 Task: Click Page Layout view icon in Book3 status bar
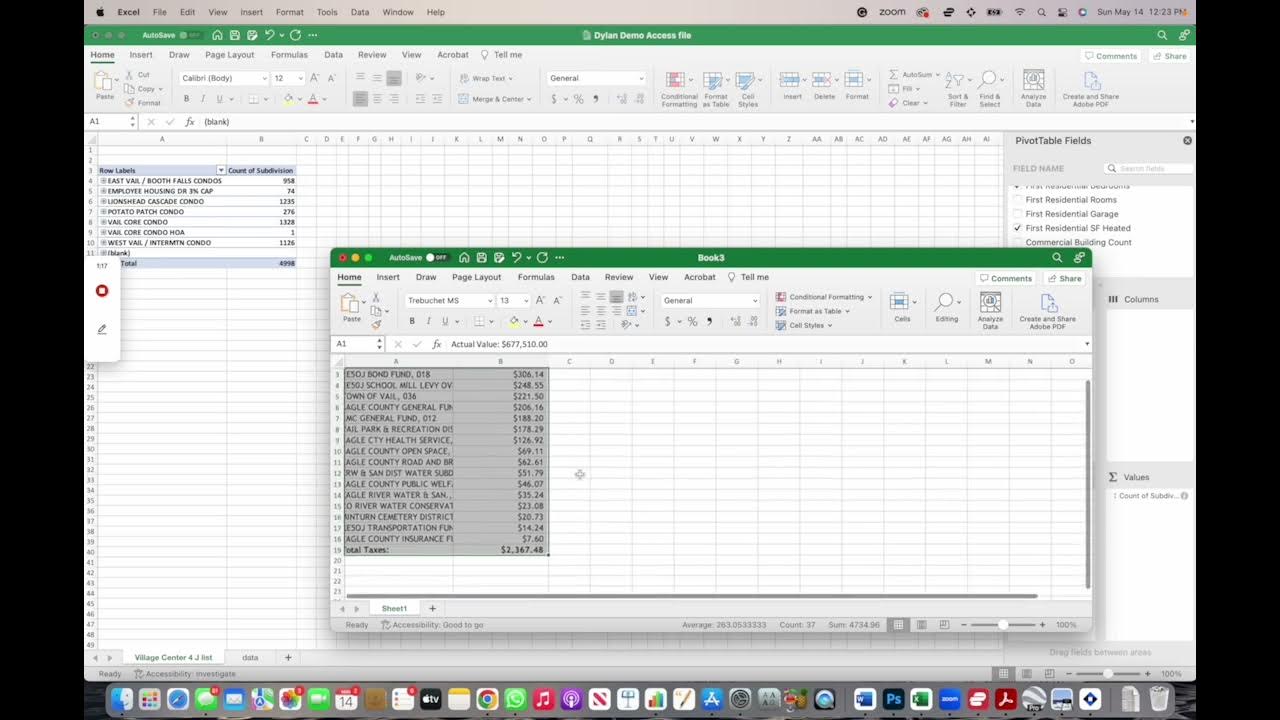point(920,625)
